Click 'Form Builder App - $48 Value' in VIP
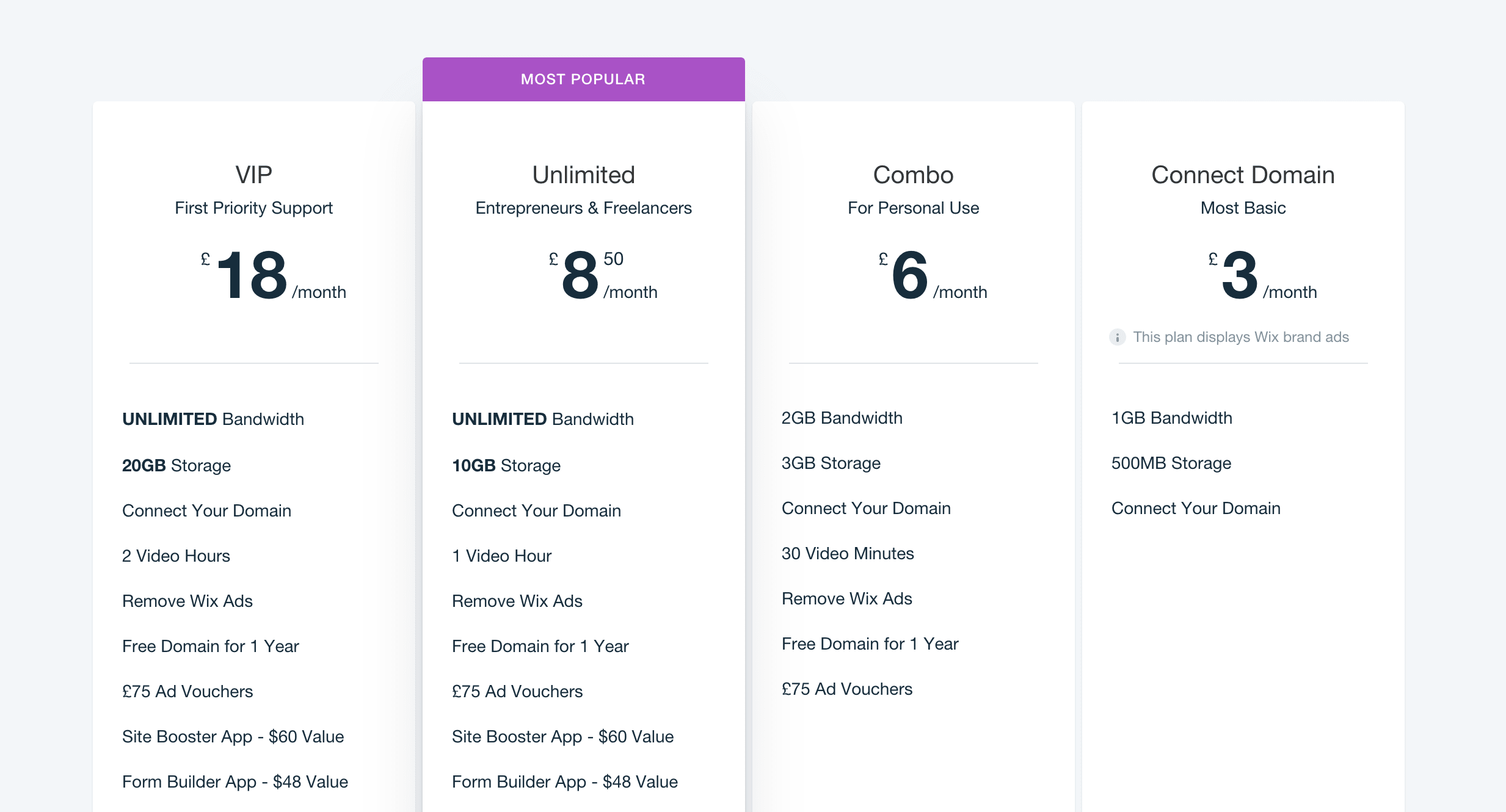Viewport: 1506px width, 812px height. tap(235, 781)
